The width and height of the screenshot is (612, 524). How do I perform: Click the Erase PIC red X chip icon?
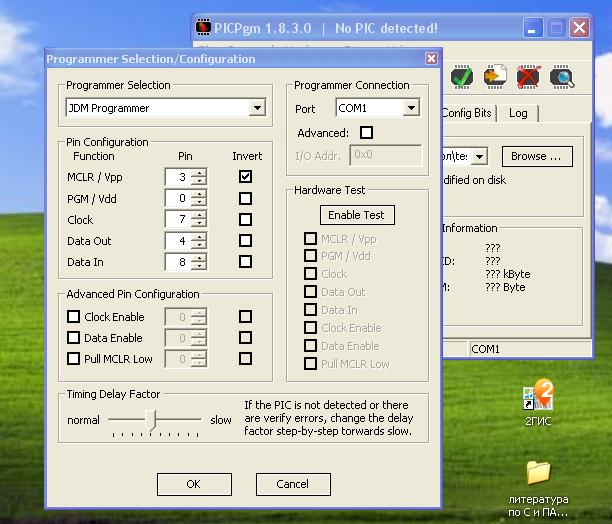coord(528,77)
